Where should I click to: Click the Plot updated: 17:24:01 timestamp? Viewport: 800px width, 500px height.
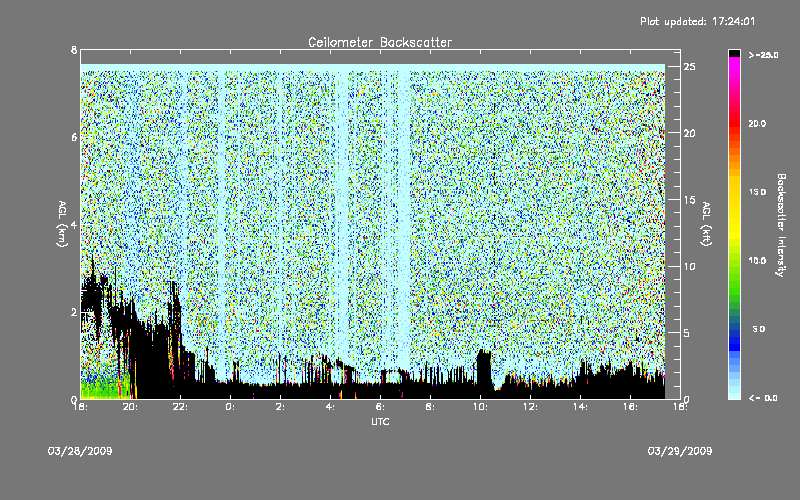click(x=697, y=21)
